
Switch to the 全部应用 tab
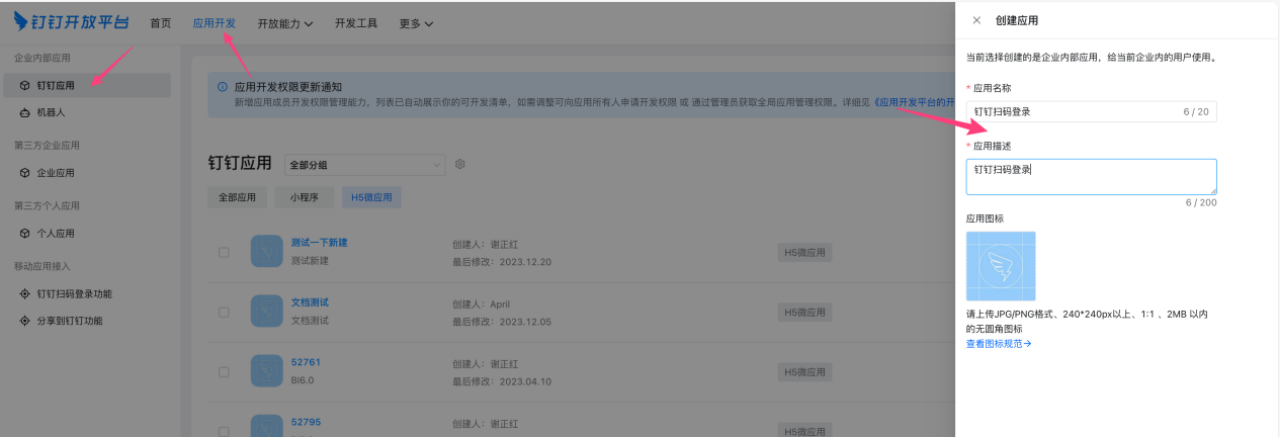(x=236, y=197)
